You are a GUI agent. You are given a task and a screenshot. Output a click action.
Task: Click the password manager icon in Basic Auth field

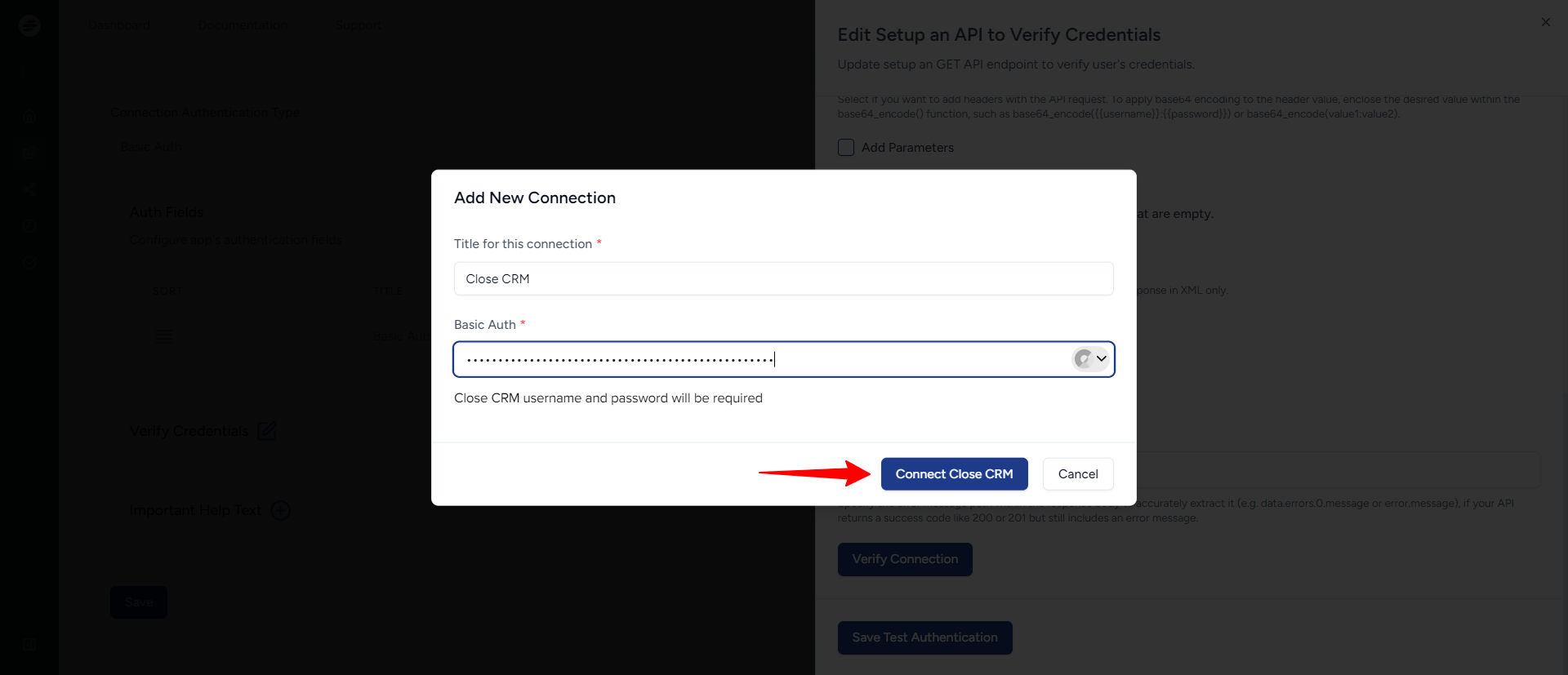(x=1083, y=359)
